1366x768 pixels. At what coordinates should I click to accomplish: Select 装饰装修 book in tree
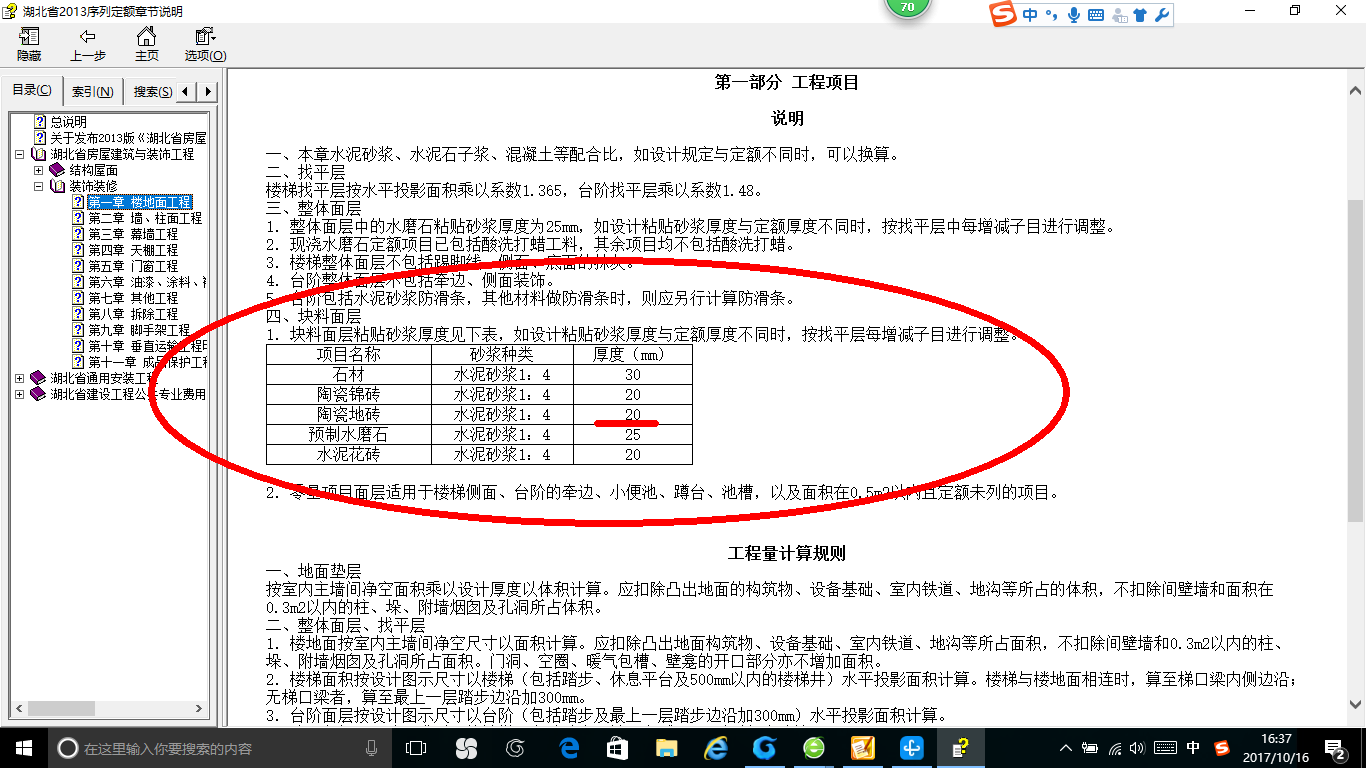click(x=93, y=186)
